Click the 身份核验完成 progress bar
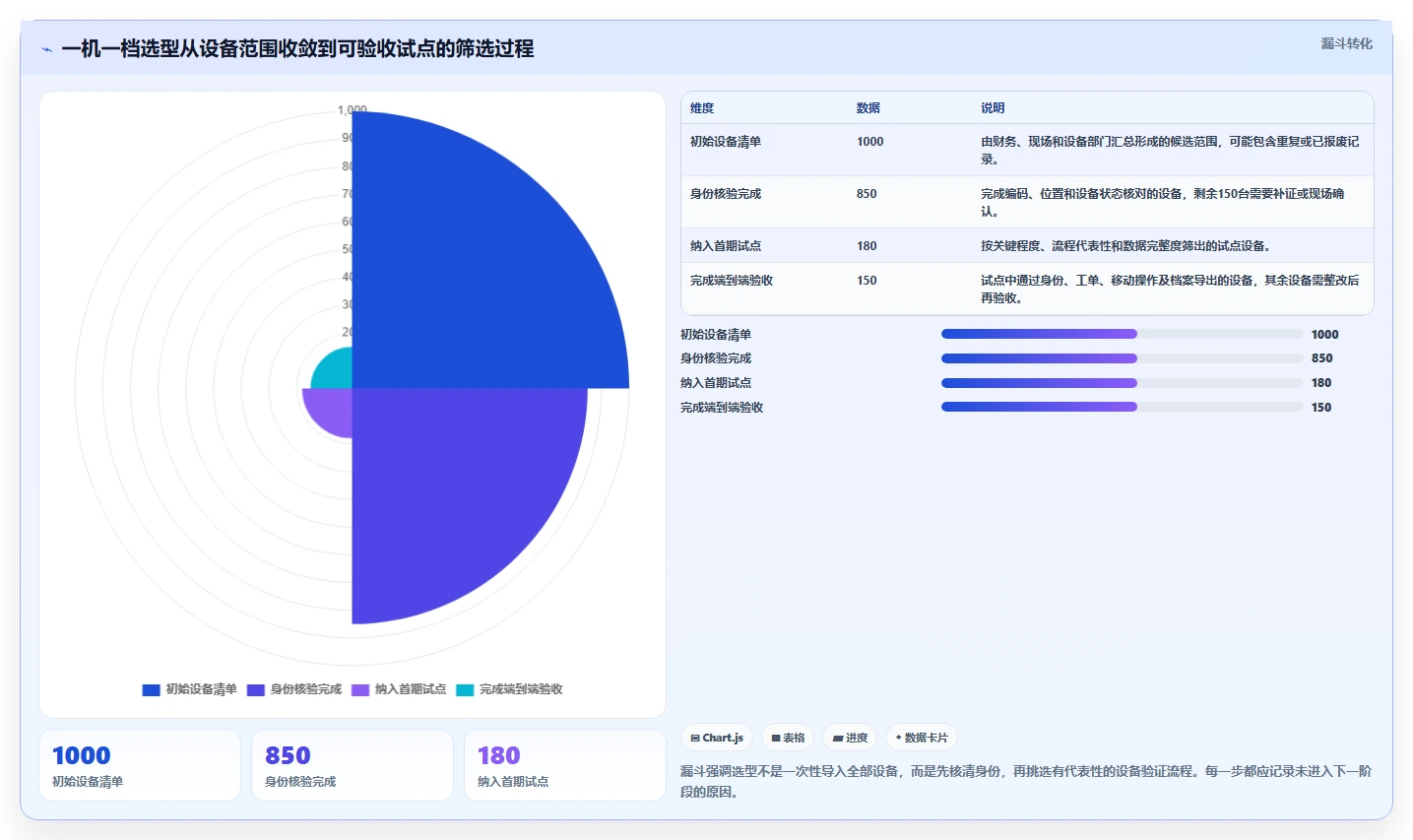The height and width of the screenshot is (840, 1413). click(1122, 358)
